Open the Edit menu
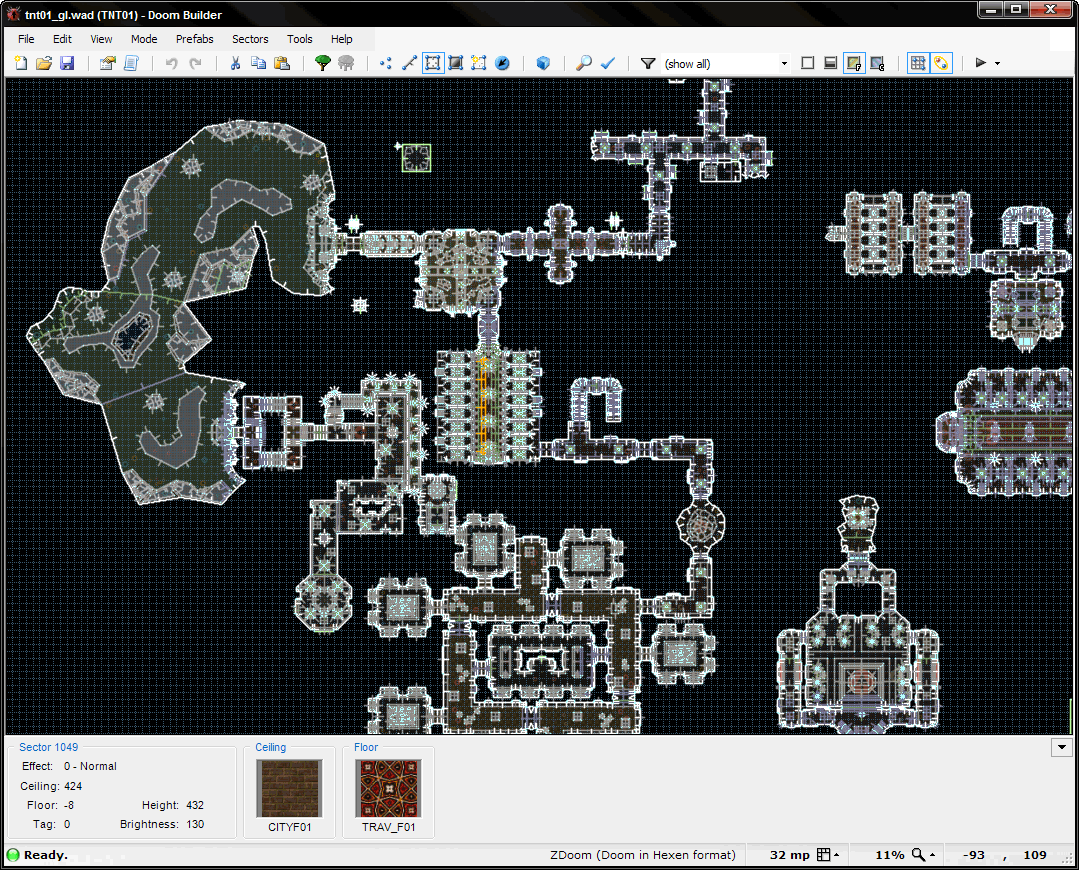This screenshot has height=870, width=1079. pyautogui.click(x=63, y=39)
